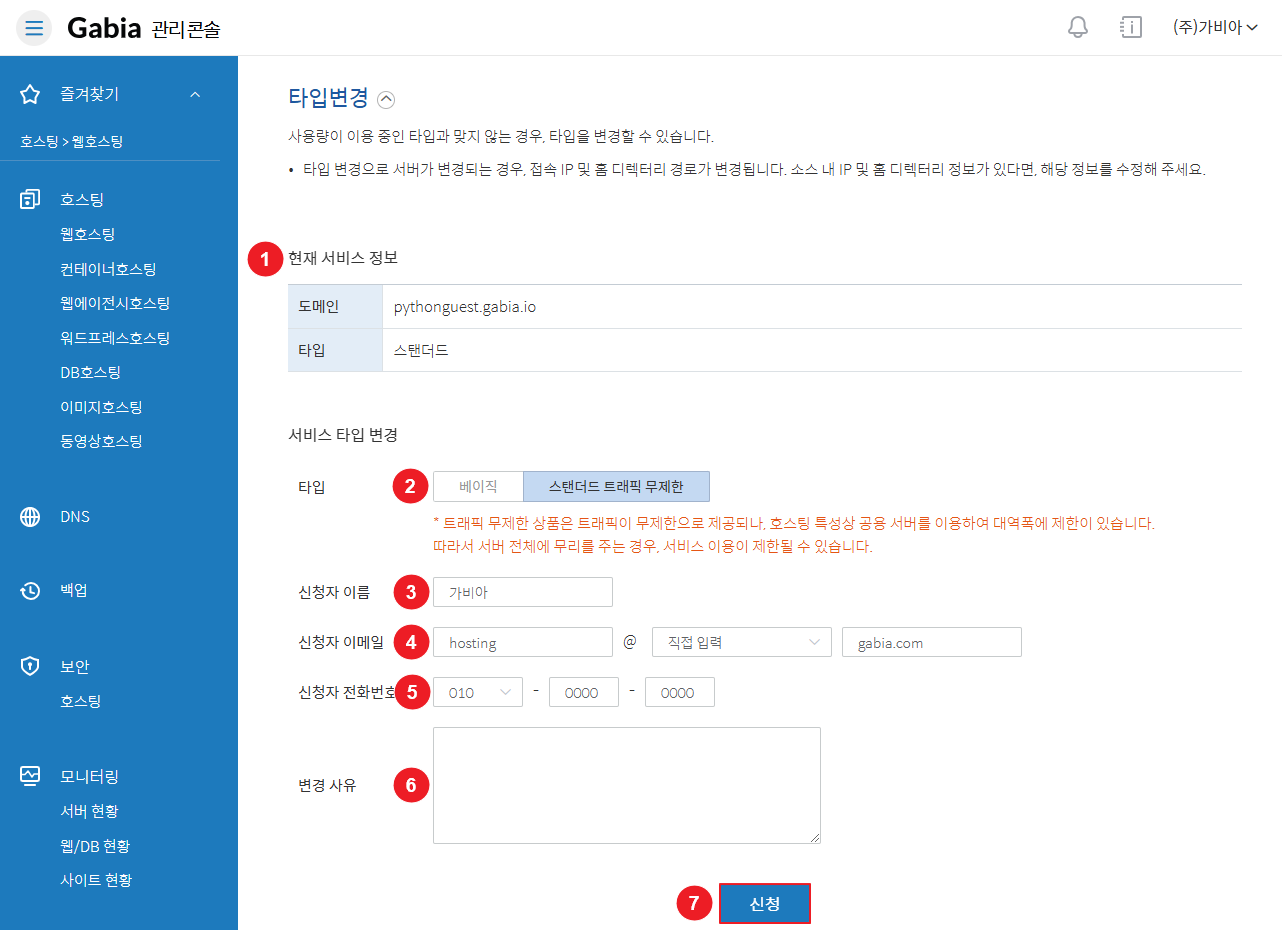The image size is (1282, 930).
Task: Click the pythonguest.gabia.io domain value
Action: click(465, 307)
